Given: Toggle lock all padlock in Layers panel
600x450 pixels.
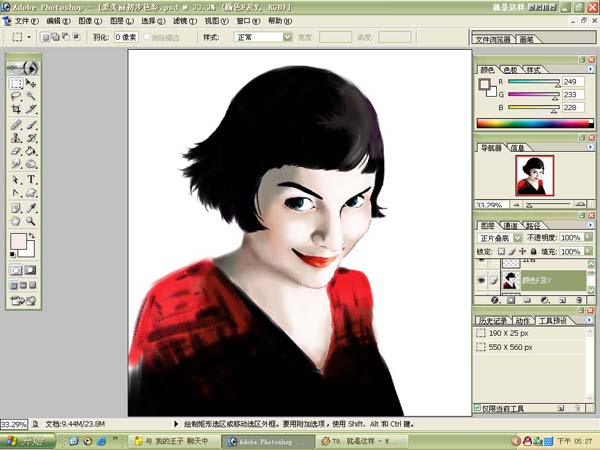Looking at the screenshot, I should 533,251.
